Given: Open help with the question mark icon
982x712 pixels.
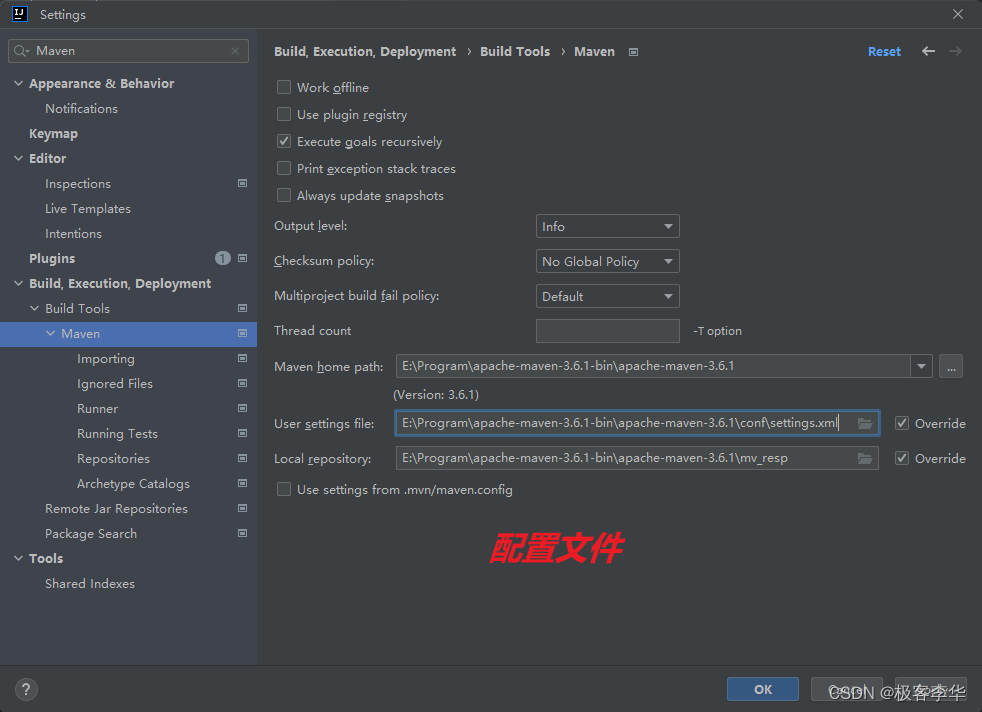Looking at the screenshot, I should click(x=26, y=690).
